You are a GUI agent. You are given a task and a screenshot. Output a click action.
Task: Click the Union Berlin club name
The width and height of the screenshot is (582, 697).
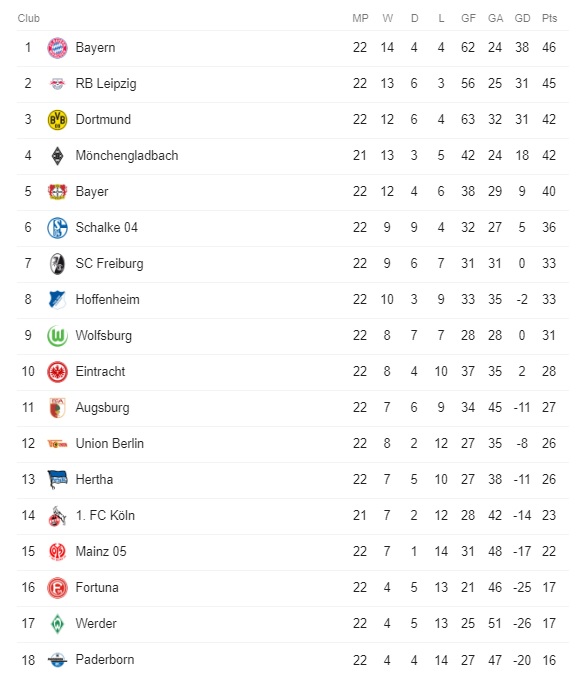110,444
